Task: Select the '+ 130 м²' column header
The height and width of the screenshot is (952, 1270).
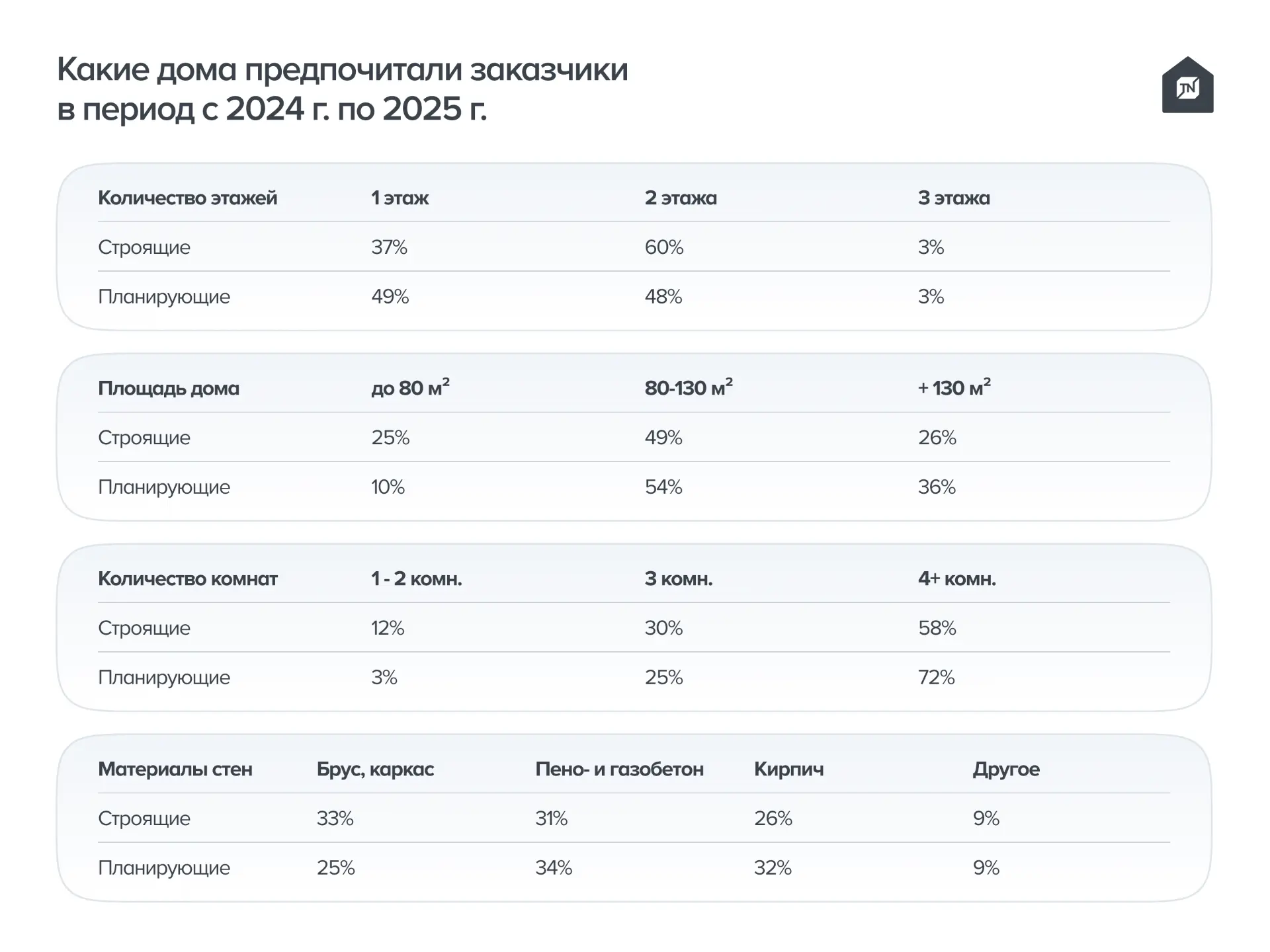Action: [x=954, y=387]
